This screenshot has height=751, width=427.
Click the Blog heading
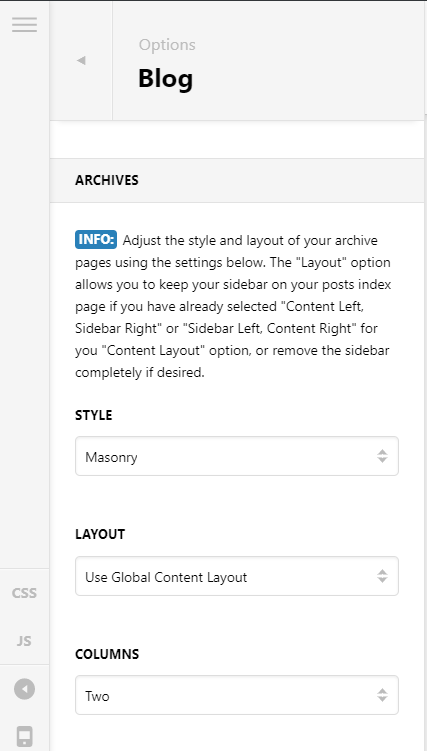[x=166, y=79]
